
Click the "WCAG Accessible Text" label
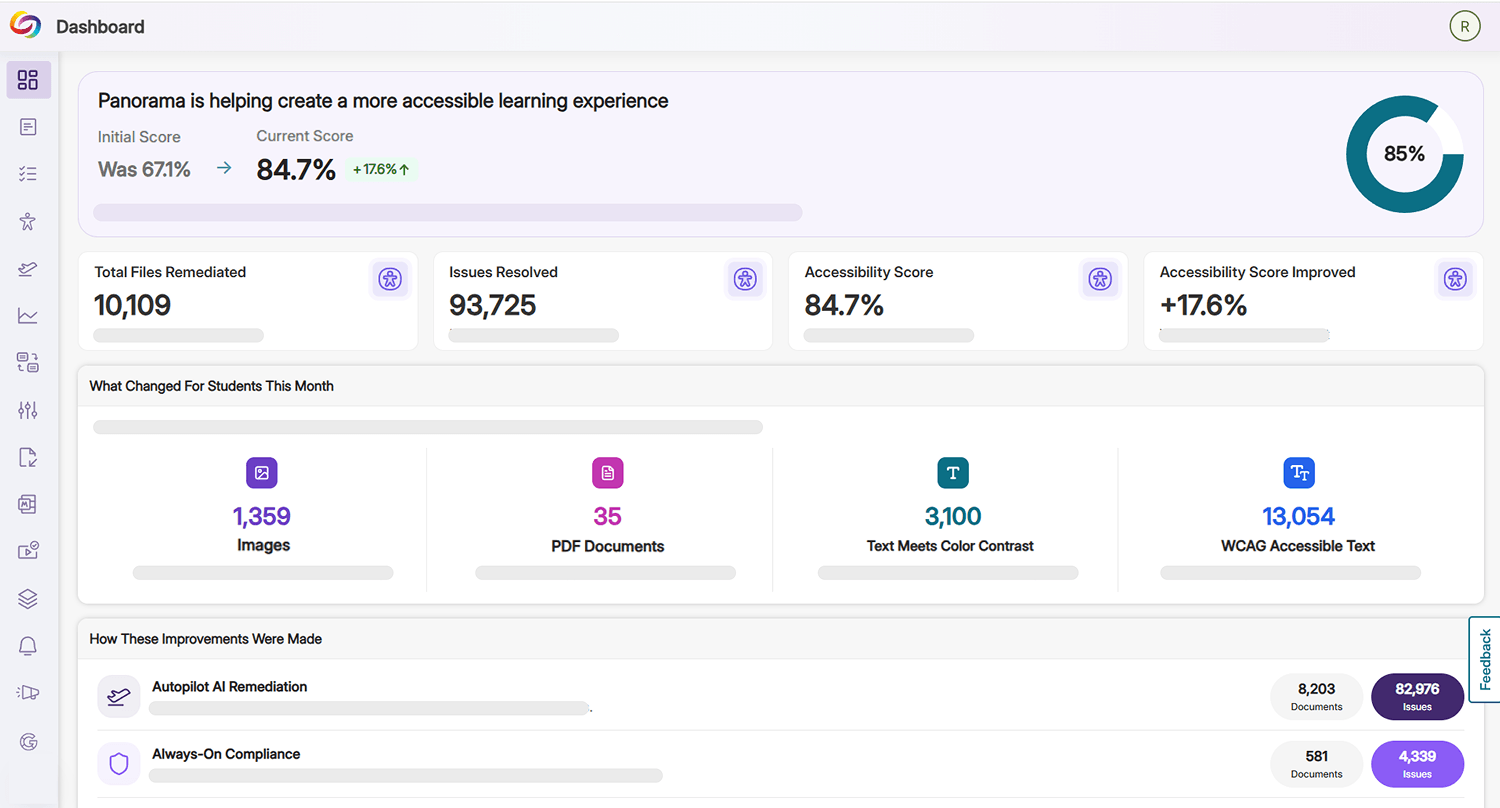(x=1298, y=546)
